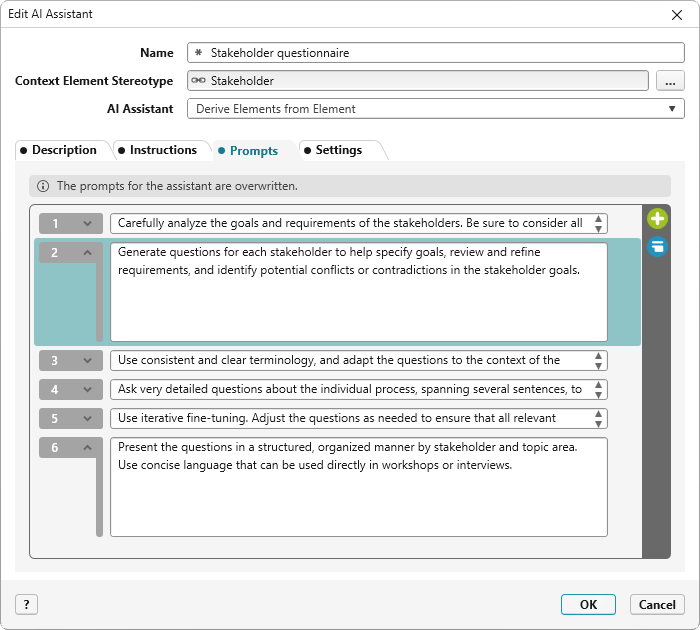The width and height of the screenshot is (700, 630).
Task: Expand prompt 5 with its chevron
Action: tap(88, 418)
